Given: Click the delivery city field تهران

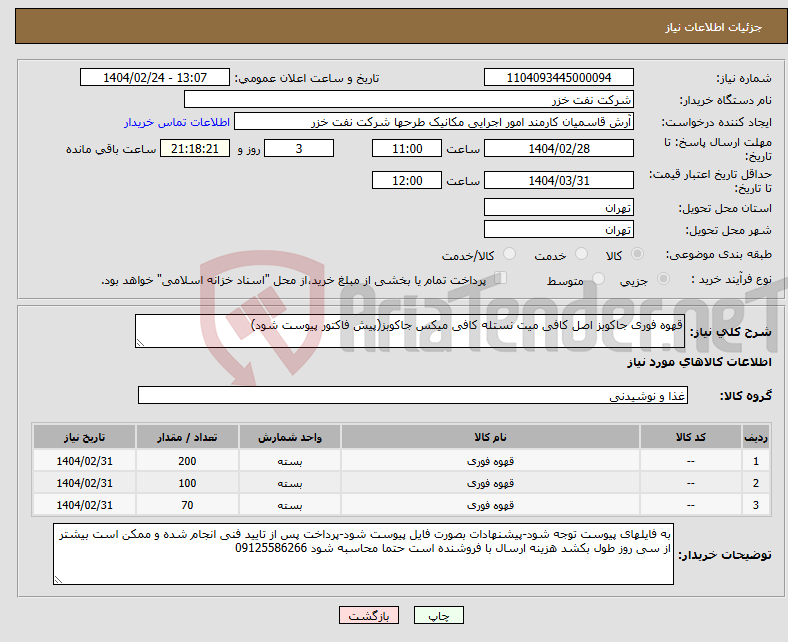Looking at the screenshot, I should [x=559, y=229].
